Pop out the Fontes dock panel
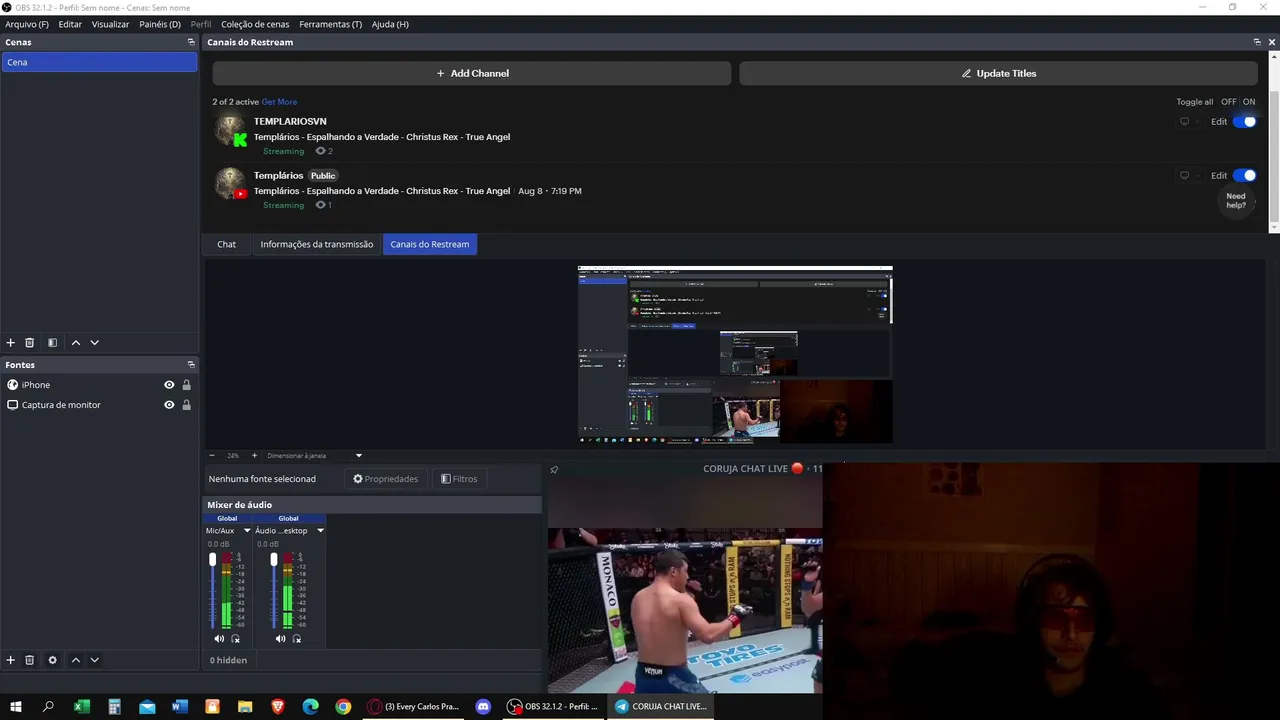The image size is (1280, 720). (x=191, y=365)
